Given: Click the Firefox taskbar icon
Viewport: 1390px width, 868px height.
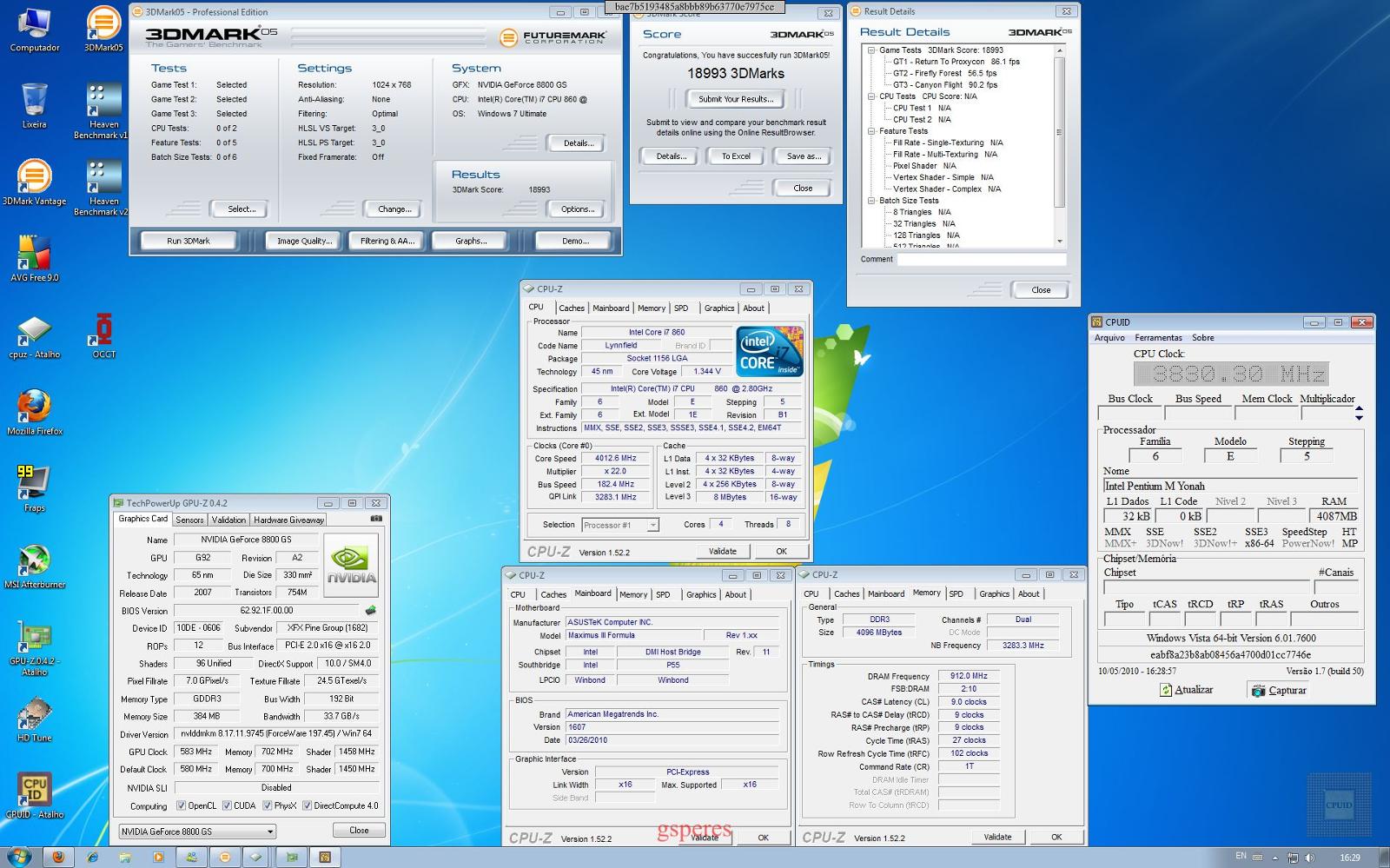Looking at the screenshot, I should pos(58,857).
